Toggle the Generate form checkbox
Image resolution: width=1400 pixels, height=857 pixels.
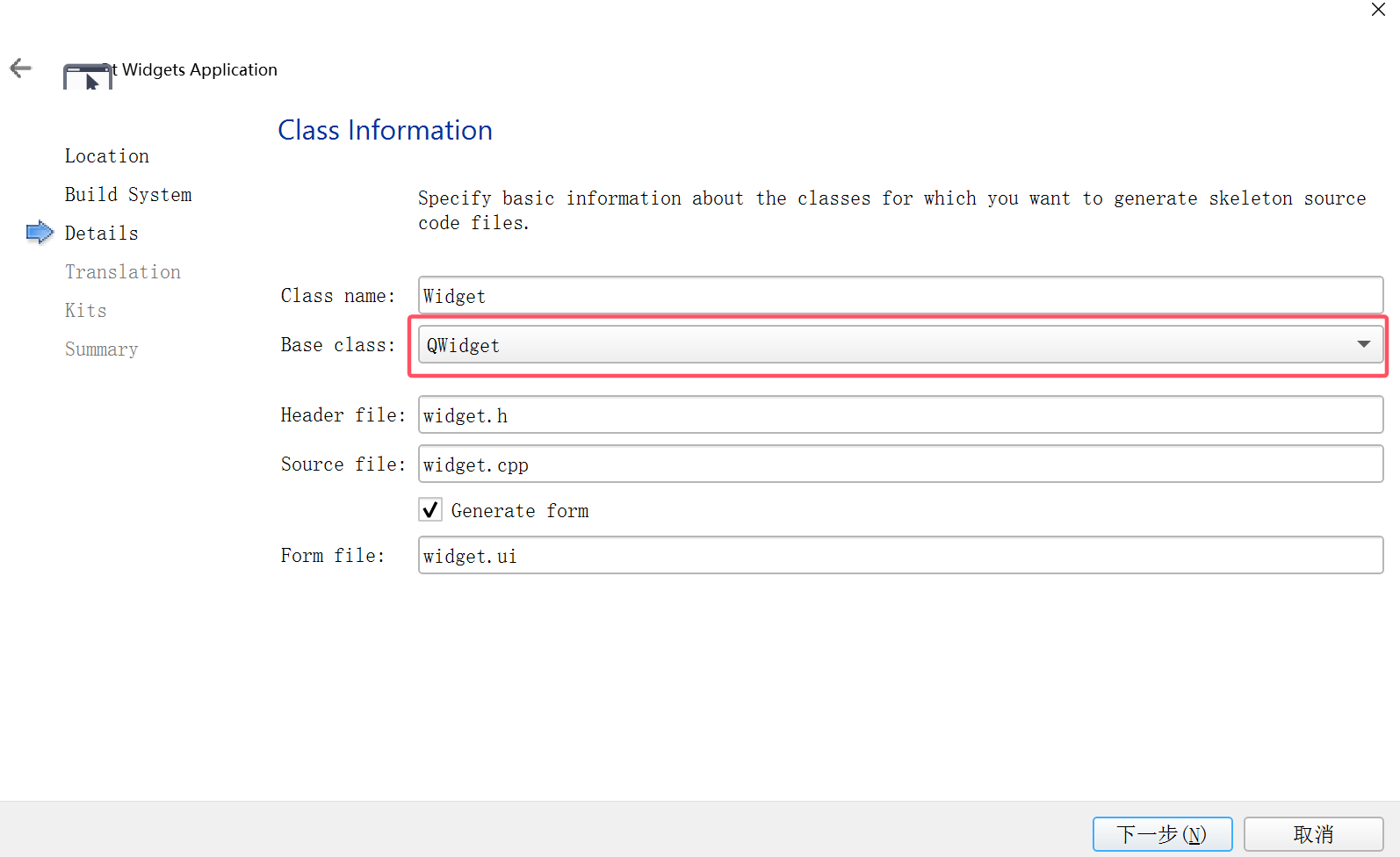[x=430, y=510]
